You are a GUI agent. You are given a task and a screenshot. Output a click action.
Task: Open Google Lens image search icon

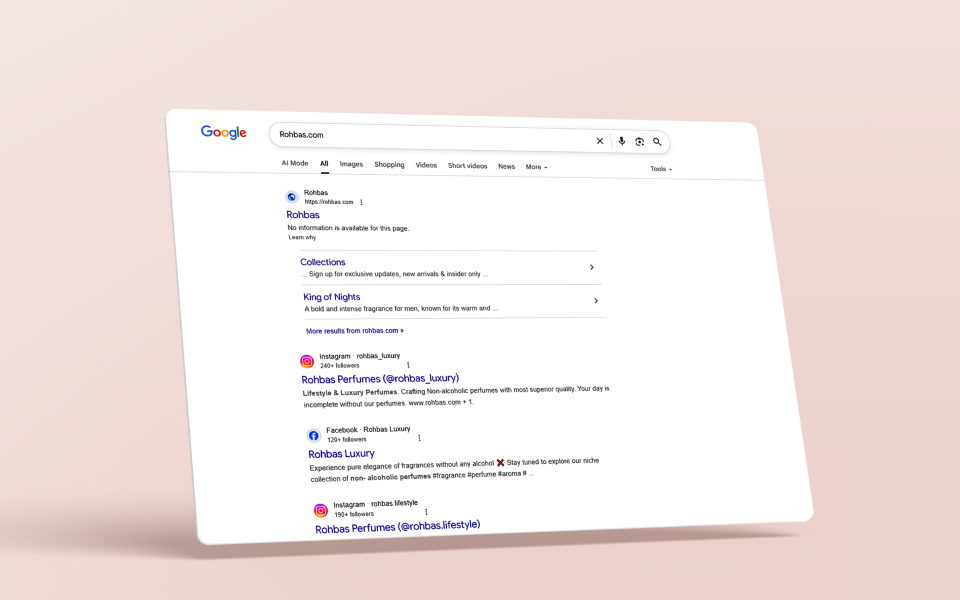(x=639, y=142)
